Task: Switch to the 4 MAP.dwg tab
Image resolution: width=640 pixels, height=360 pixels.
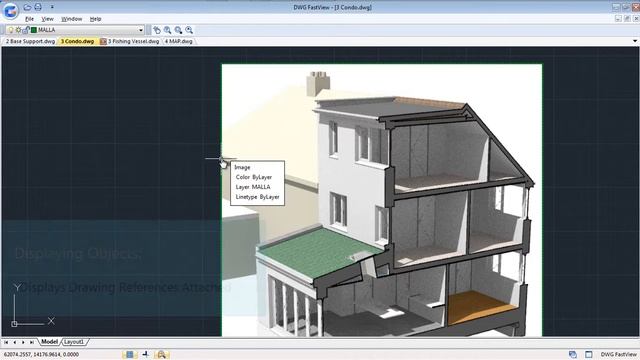Action: click(179, 41)
